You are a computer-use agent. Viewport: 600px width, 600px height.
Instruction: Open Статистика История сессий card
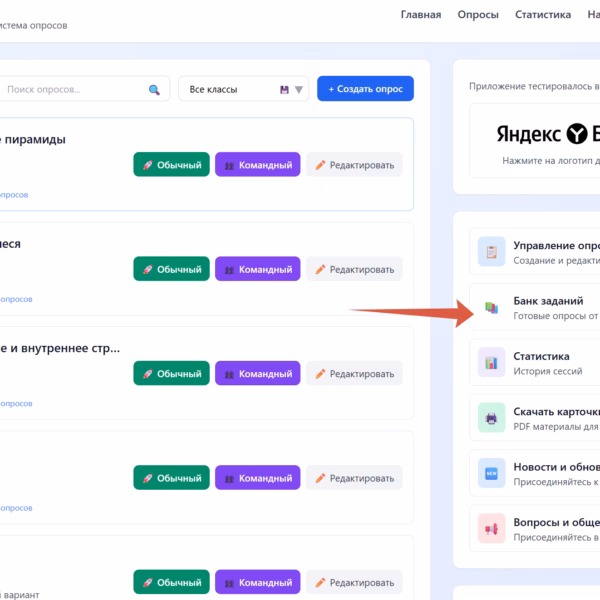tap(535, 363)
